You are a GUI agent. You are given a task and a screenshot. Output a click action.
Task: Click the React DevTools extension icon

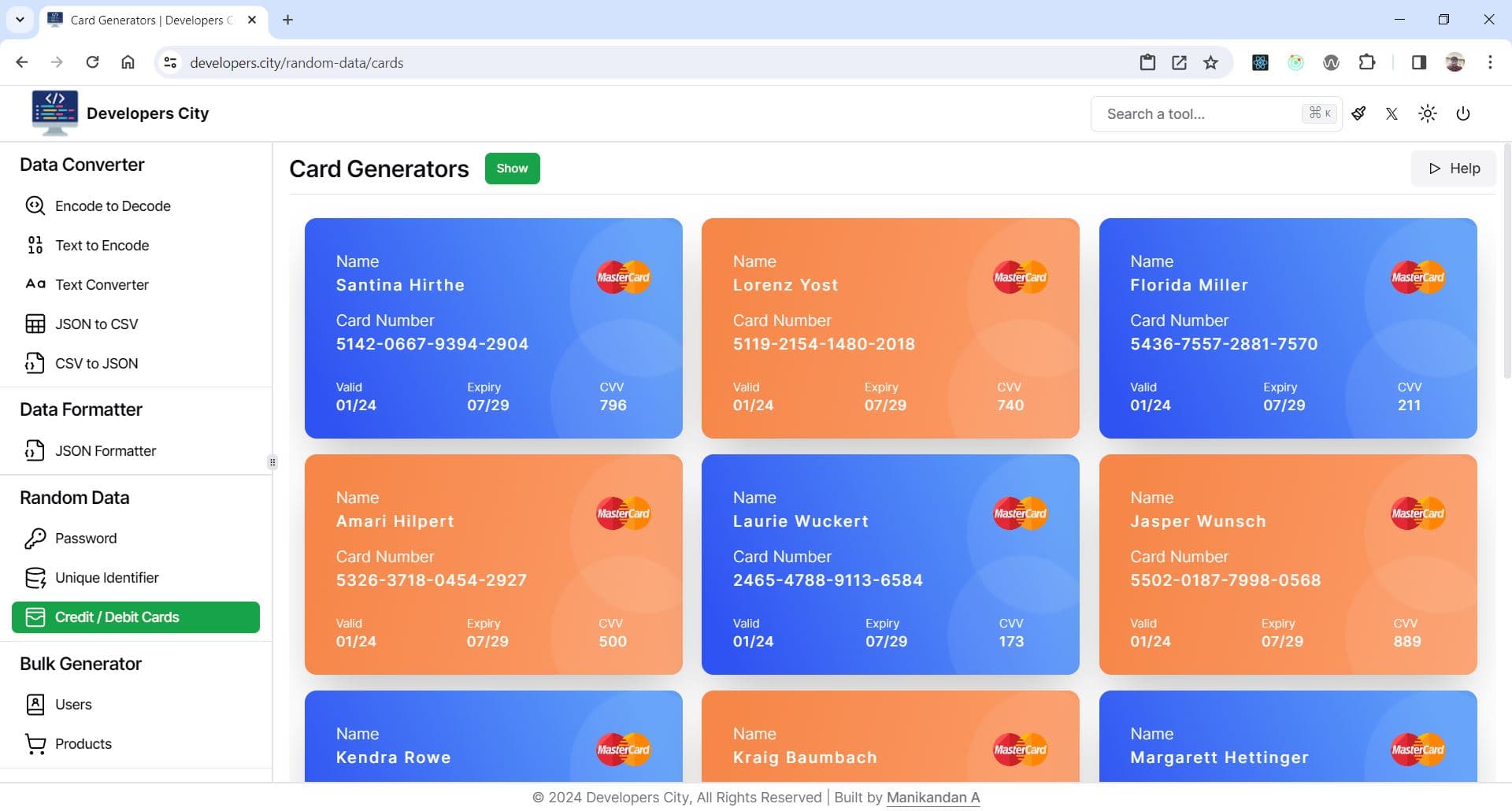click(x=1260, y=62)
